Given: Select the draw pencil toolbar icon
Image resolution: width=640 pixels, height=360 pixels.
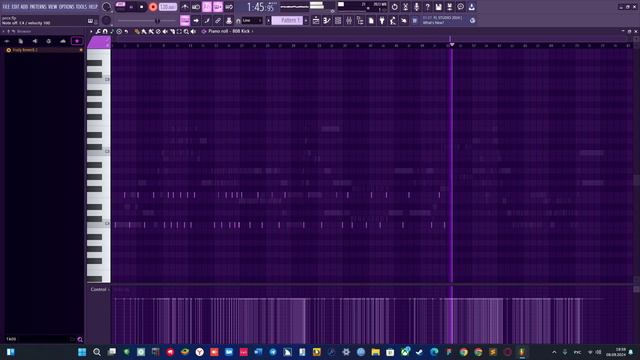Looking at the screenshot, I should 207,20.
